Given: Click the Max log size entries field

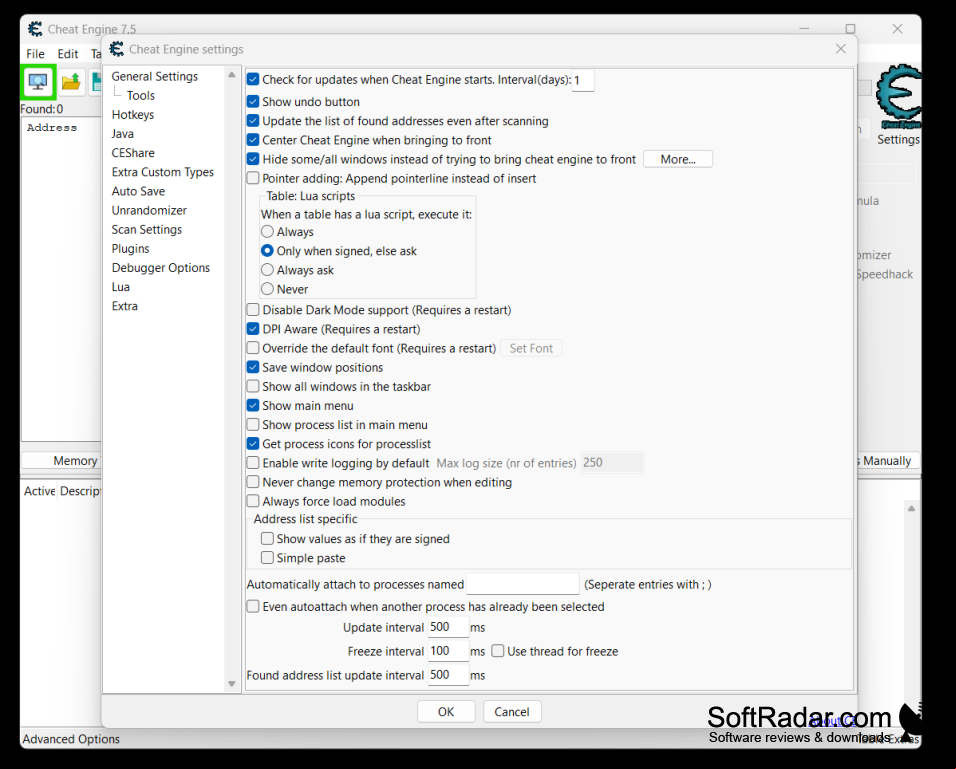Looking at the screenshot, I should [612, 463].
